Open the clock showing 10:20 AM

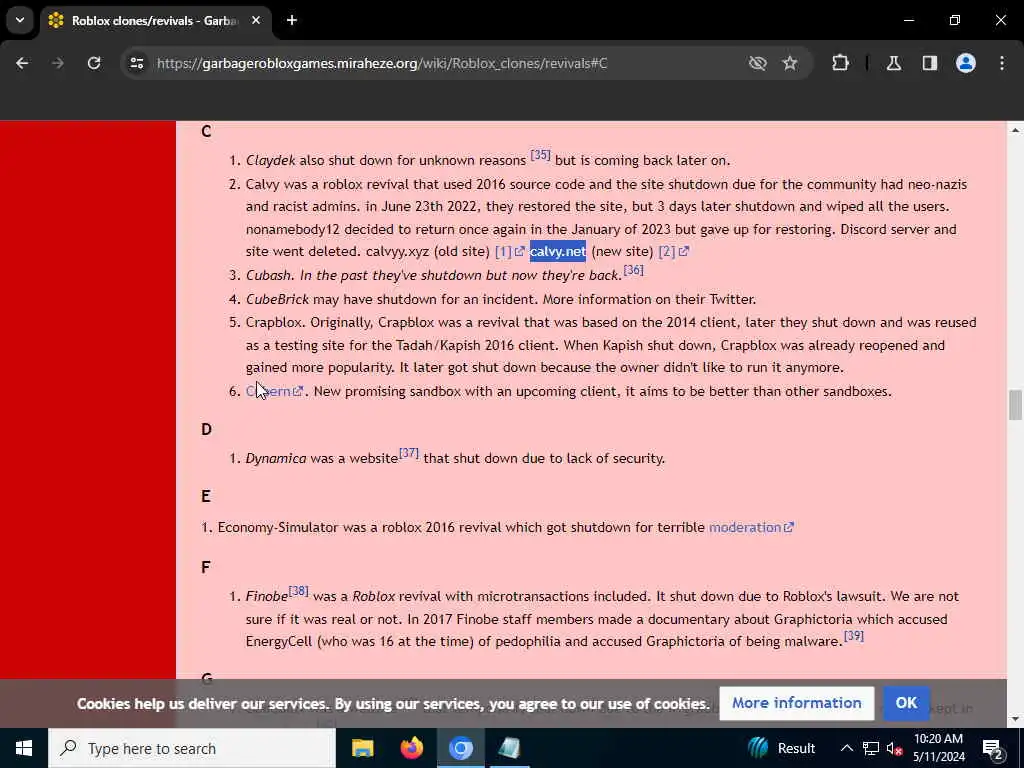click(x=938, y=748)
